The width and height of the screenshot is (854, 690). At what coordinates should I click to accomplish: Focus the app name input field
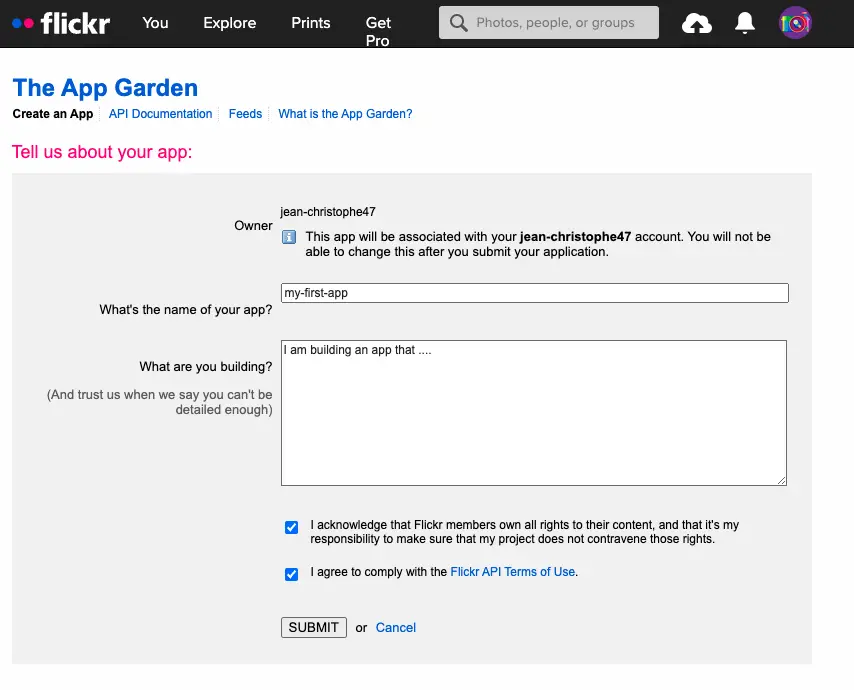(x=535, y=293)
